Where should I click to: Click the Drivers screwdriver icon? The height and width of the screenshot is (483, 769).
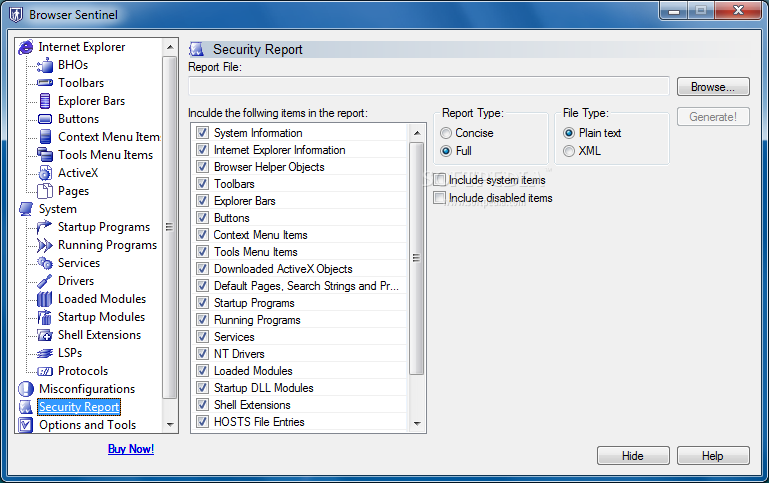click(x=45, y=281)
